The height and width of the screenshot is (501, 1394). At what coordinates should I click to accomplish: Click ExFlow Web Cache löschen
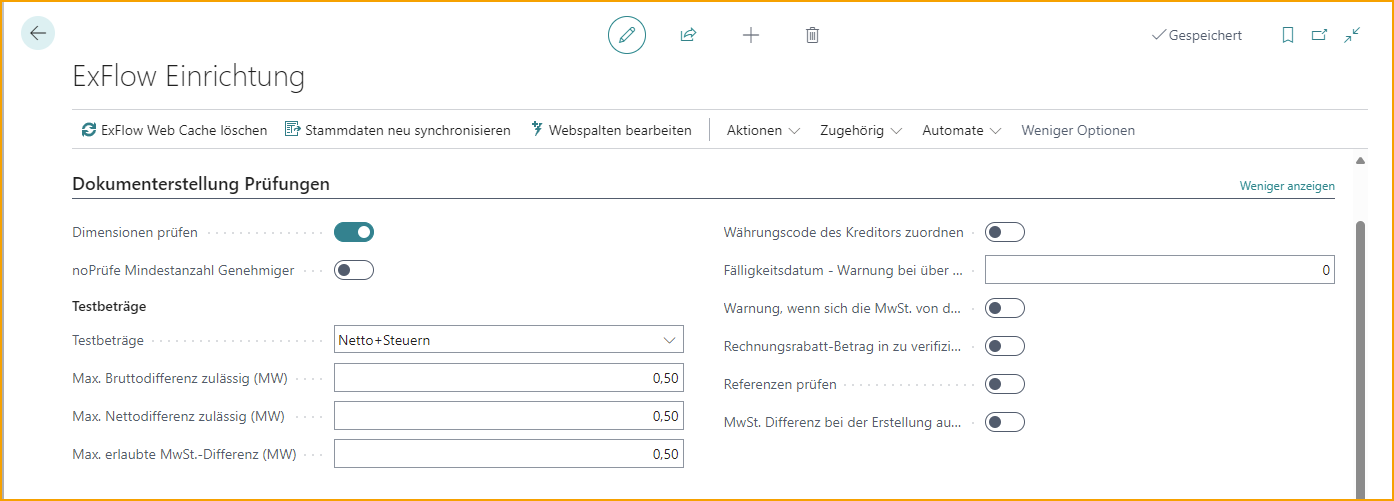click(x=174, y=130)
